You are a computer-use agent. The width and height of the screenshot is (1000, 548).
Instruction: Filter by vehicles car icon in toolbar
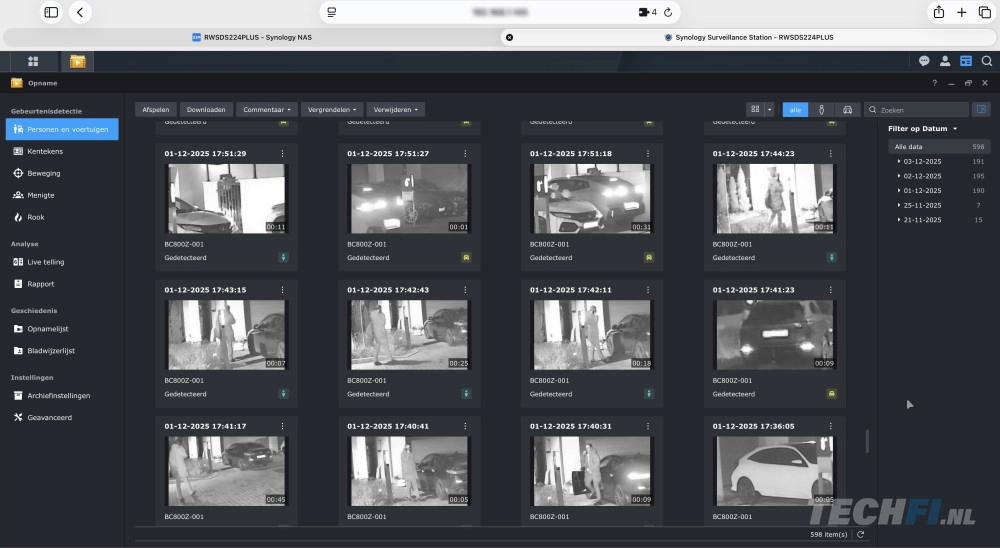click(848, 110)
